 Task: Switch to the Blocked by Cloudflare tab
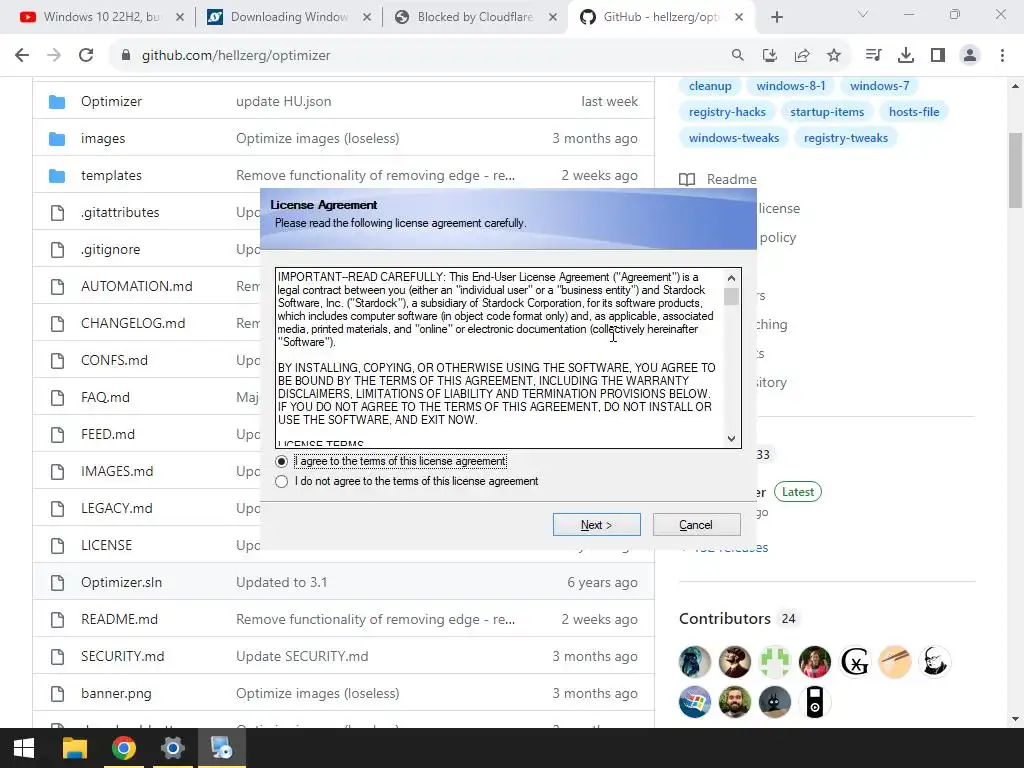coord(475,17)
